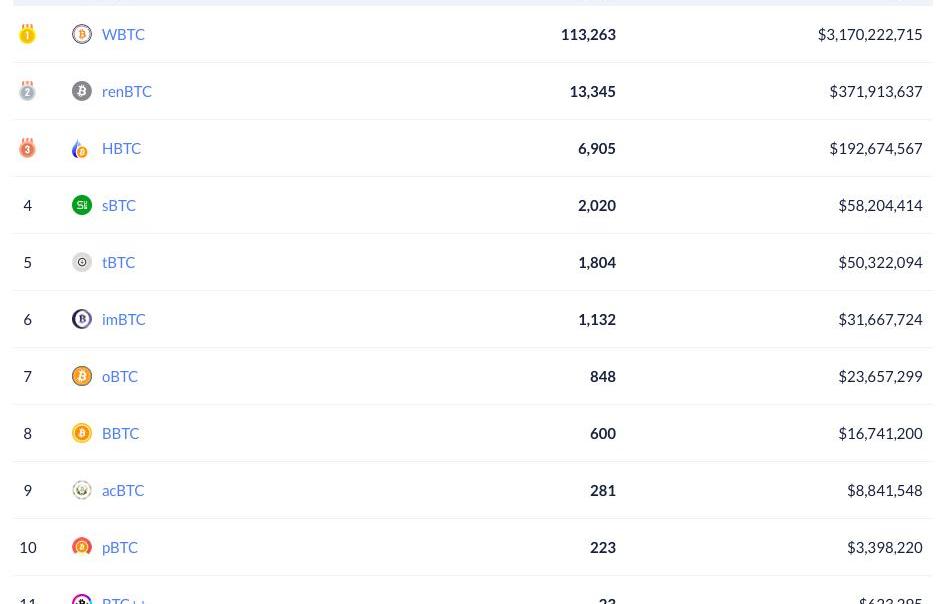940x604 pixels.
Task: Click the acBTC token logo icon
Action: [82, 490]
